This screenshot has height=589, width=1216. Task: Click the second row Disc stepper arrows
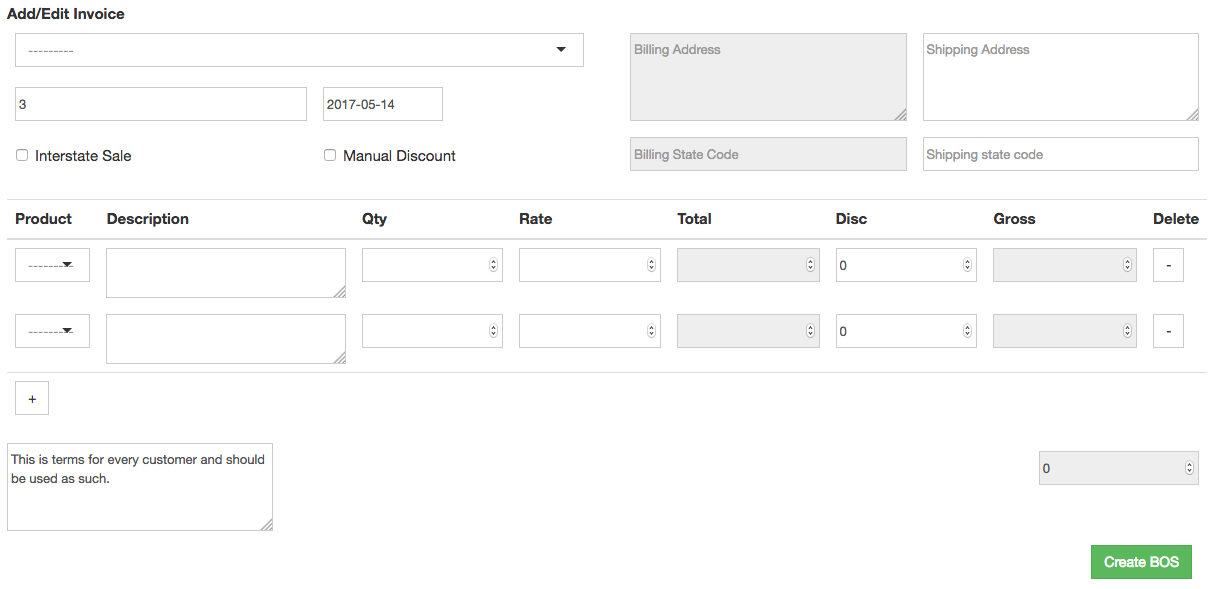967,331
